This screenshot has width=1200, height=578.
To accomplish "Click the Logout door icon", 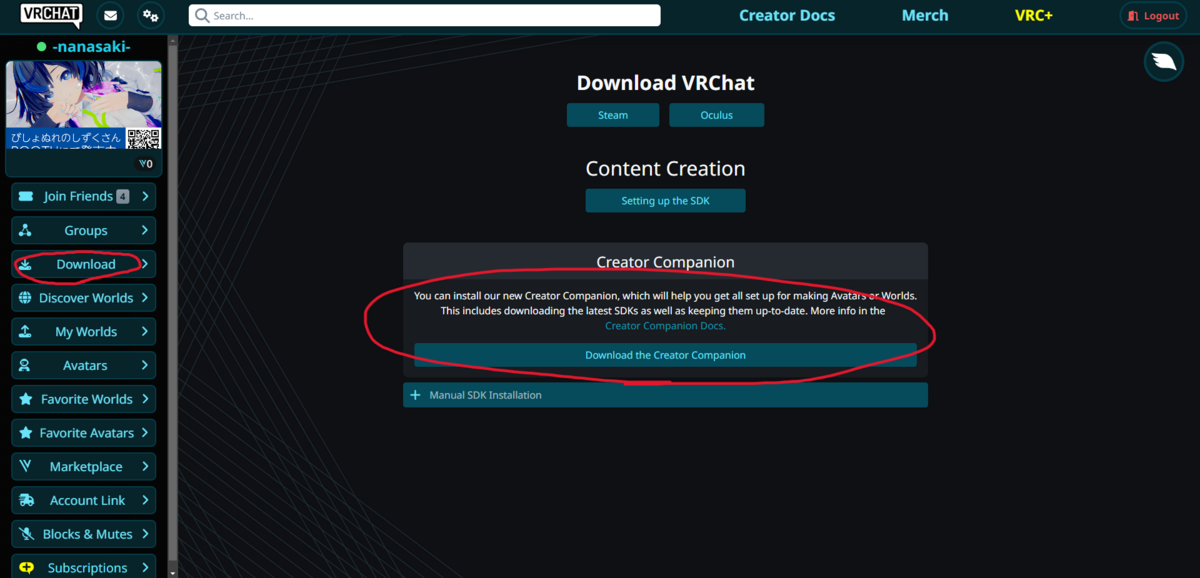I will pos(1133,16).
